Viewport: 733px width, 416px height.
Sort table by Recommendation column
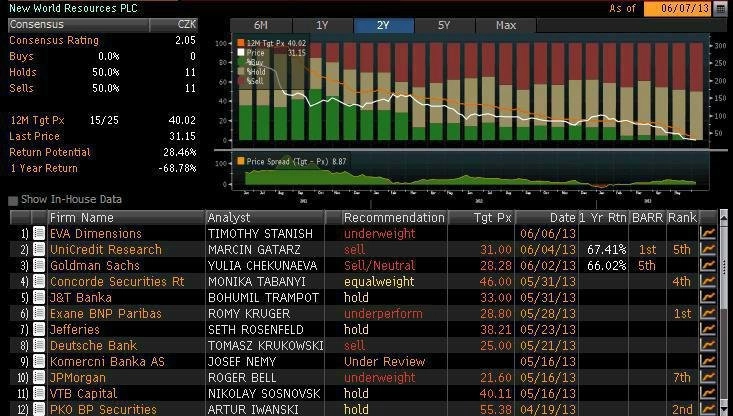coord(394,217)
